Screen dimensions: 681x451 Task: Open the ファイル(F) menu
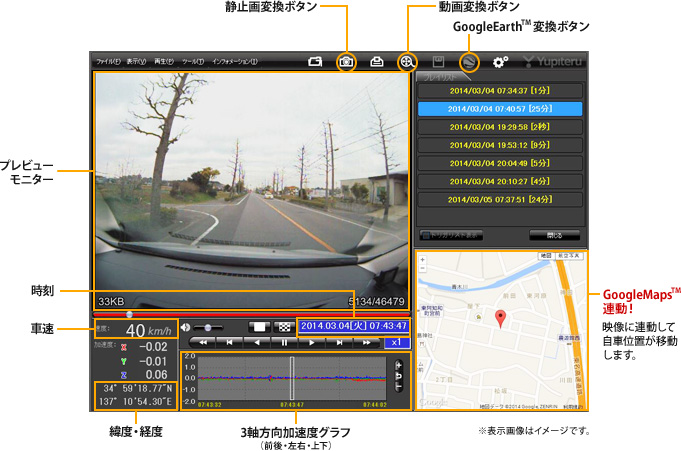[108, 62]
